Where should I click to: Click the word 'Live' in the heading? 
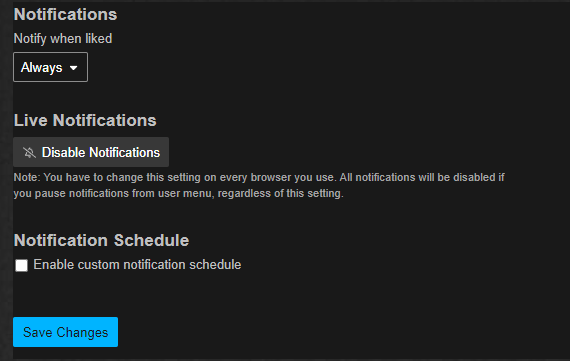pyautogui.click(x=31, y=120)
